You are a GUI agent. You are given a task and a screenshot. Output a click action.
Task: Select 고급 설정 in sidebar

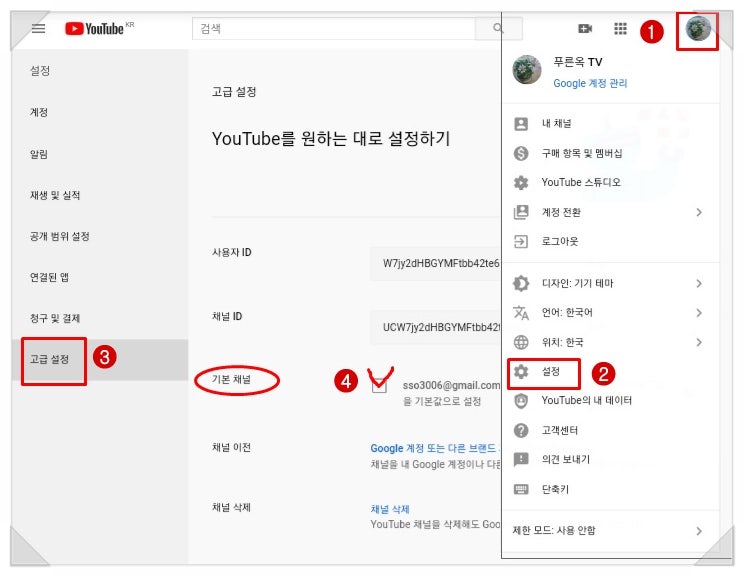(100, 360)
